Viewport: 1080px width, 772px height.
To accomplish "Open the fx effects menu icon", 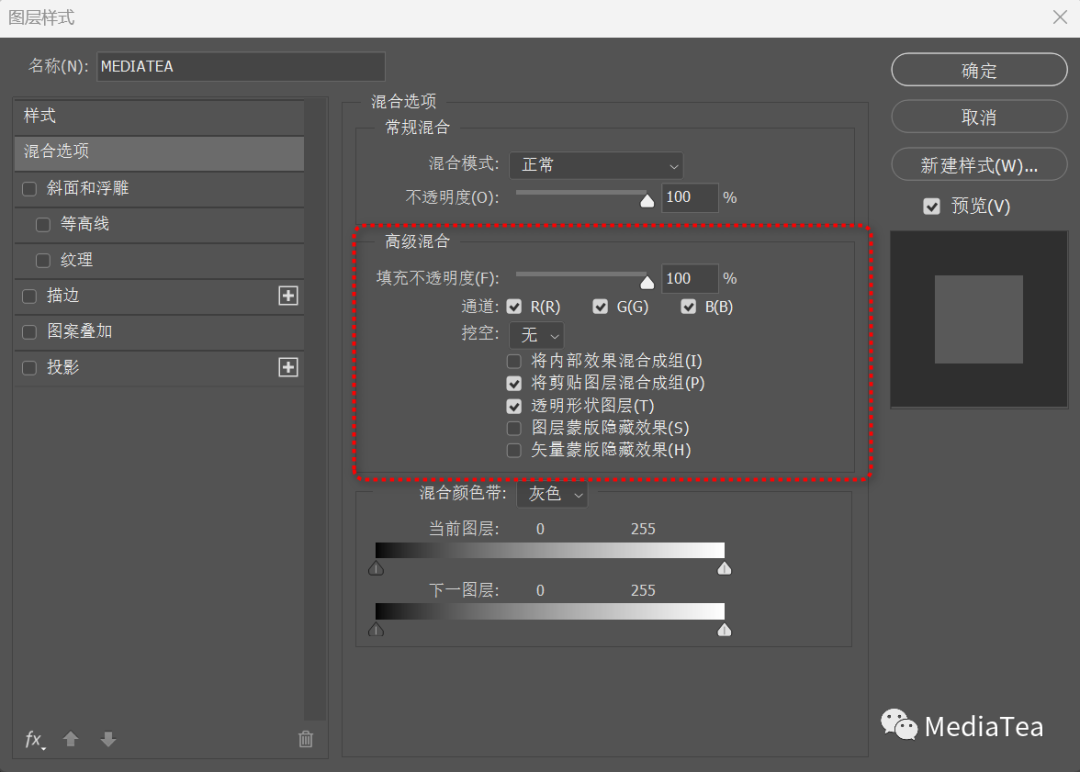I will [34, 740].
